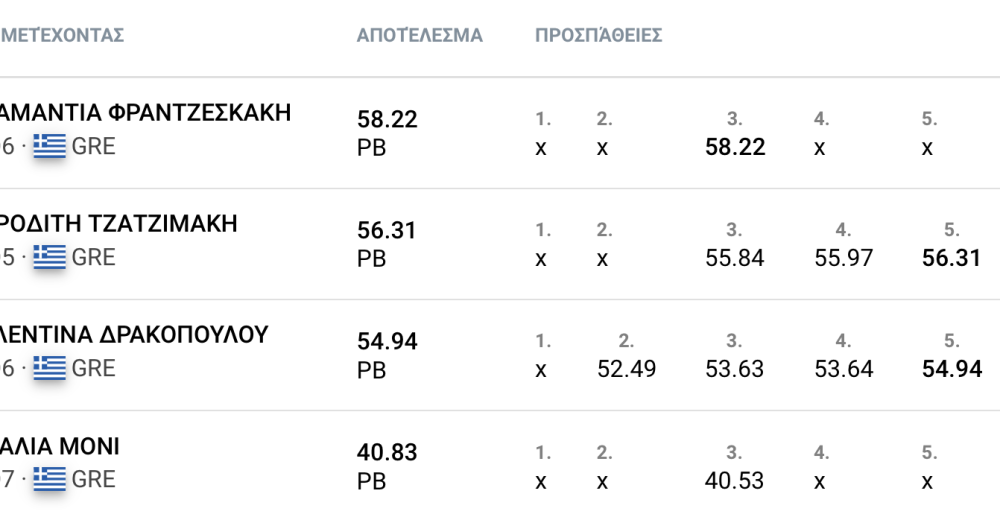The image size is (1000, 520).
Task: Click the Greek flag beside ΦΡΑΝΤΖΕΣΚΑΚΗ
Action: click(x=49, y=146)
